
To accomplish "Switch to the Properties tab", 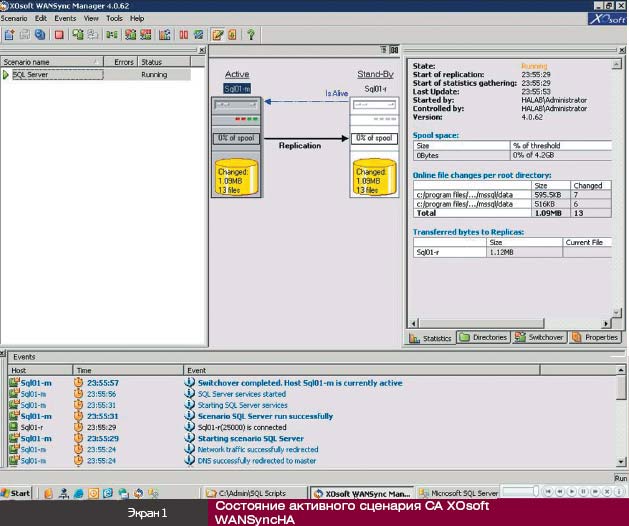I will 596,338.
